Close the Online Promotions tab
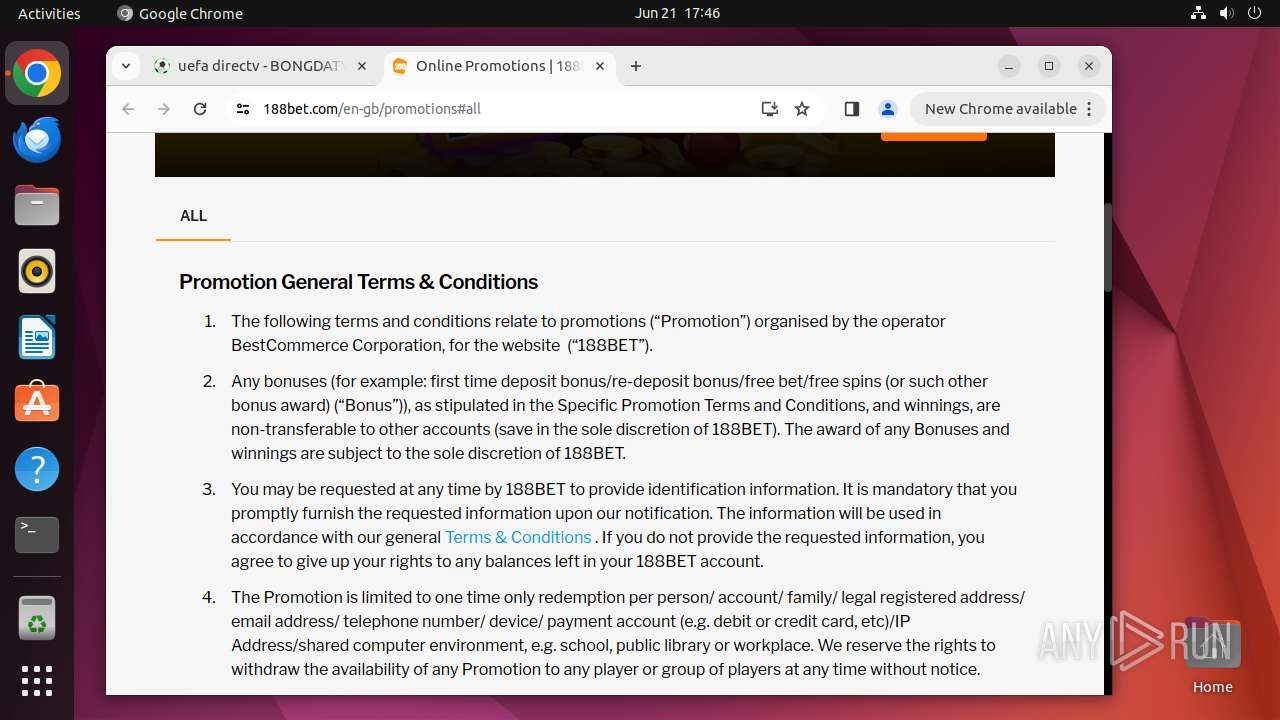The height and width of the screenshot is (720, 1280). pyautogui.click(x=600, y=66)
